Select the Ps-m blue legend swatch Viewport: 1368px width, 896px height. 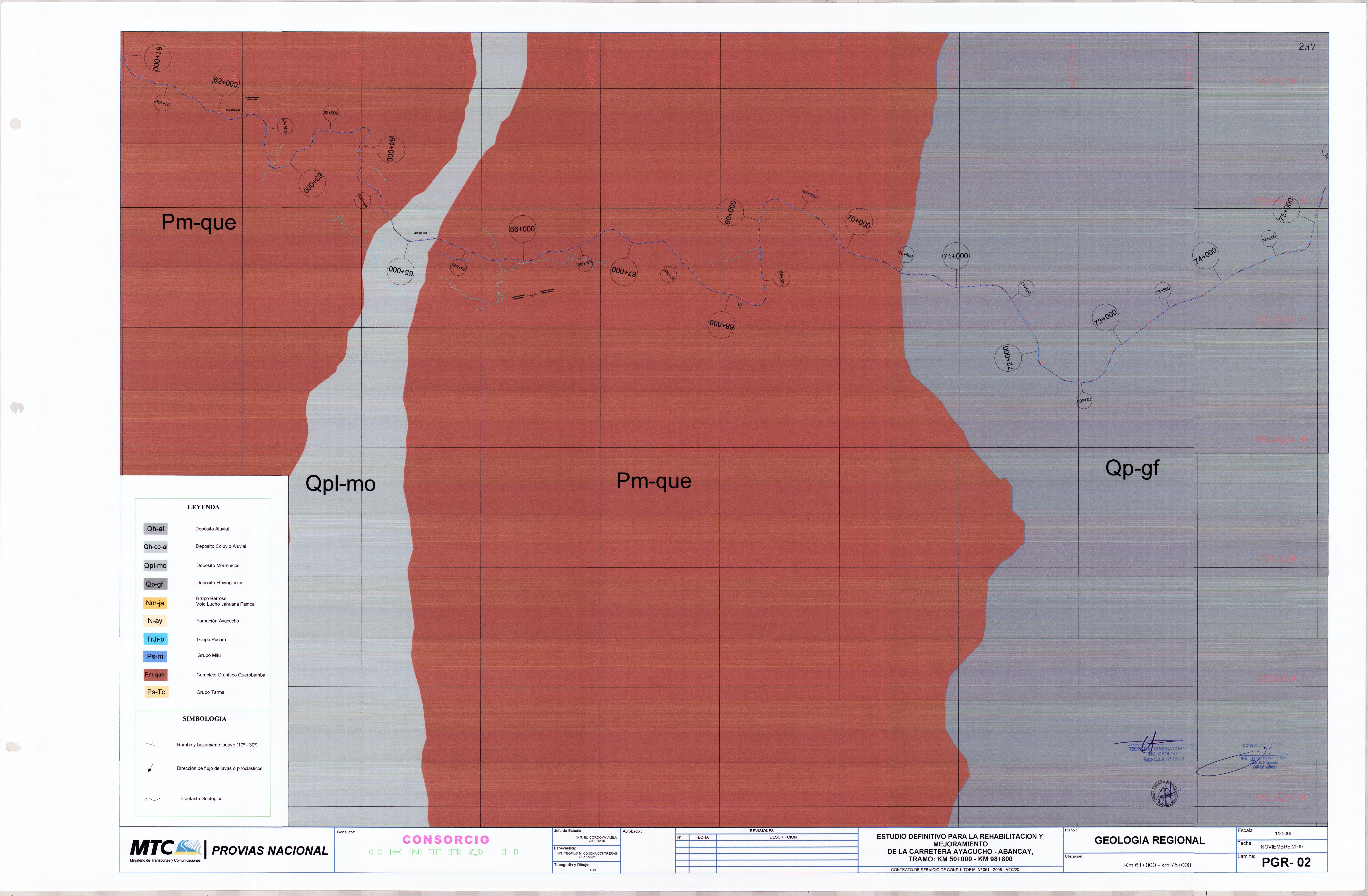pos(155,657)
